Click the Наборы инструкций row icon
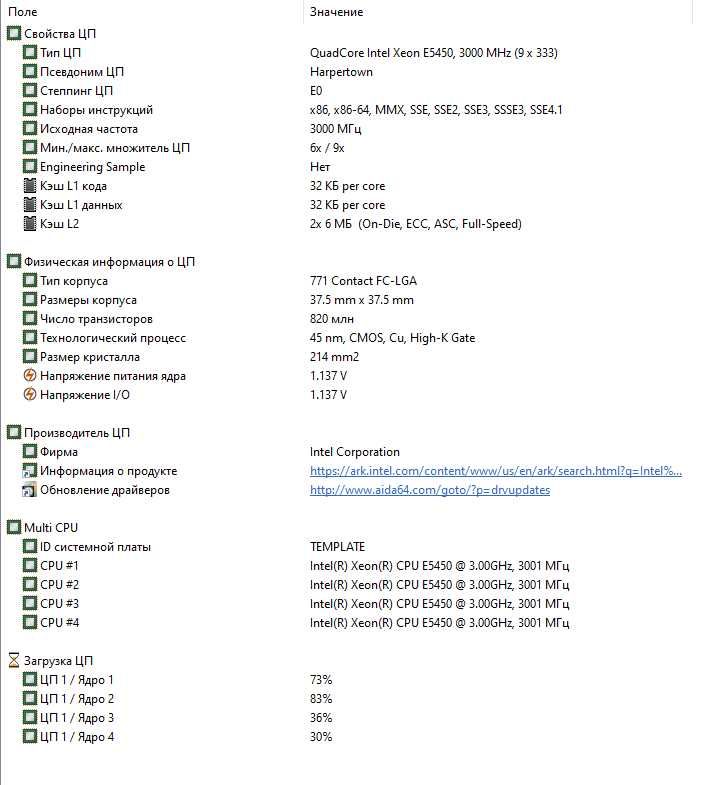The width and height of the screenshot is (717, 785). click(x=30, y=110)
